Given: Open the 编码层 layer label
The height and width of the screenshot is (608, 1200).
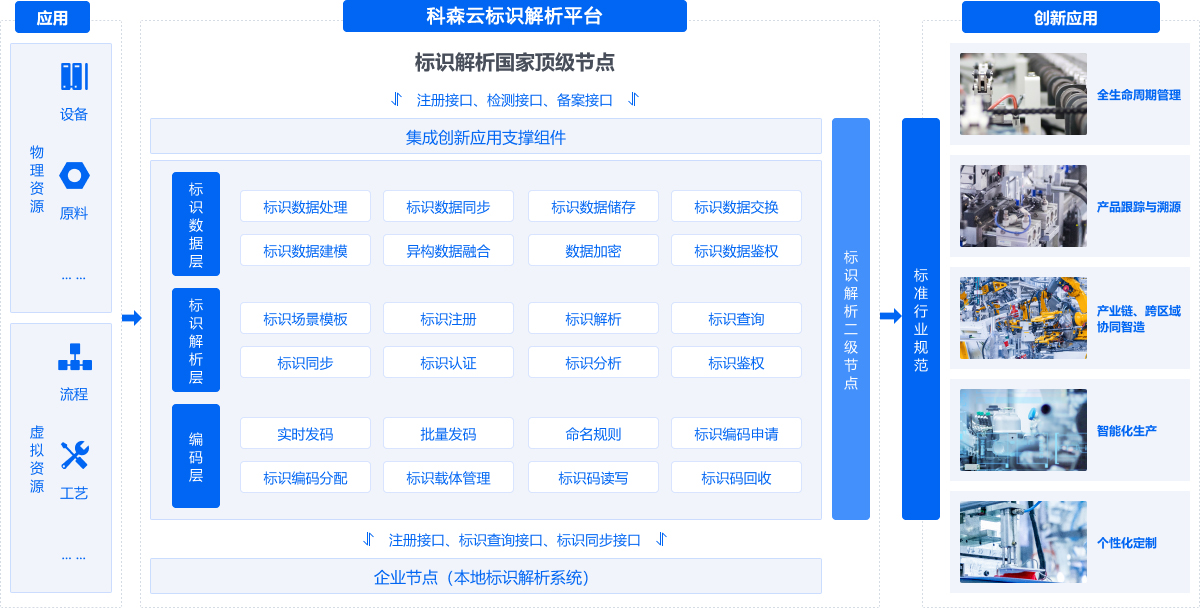Looking at the screenshot, I should tap(196, 456).
